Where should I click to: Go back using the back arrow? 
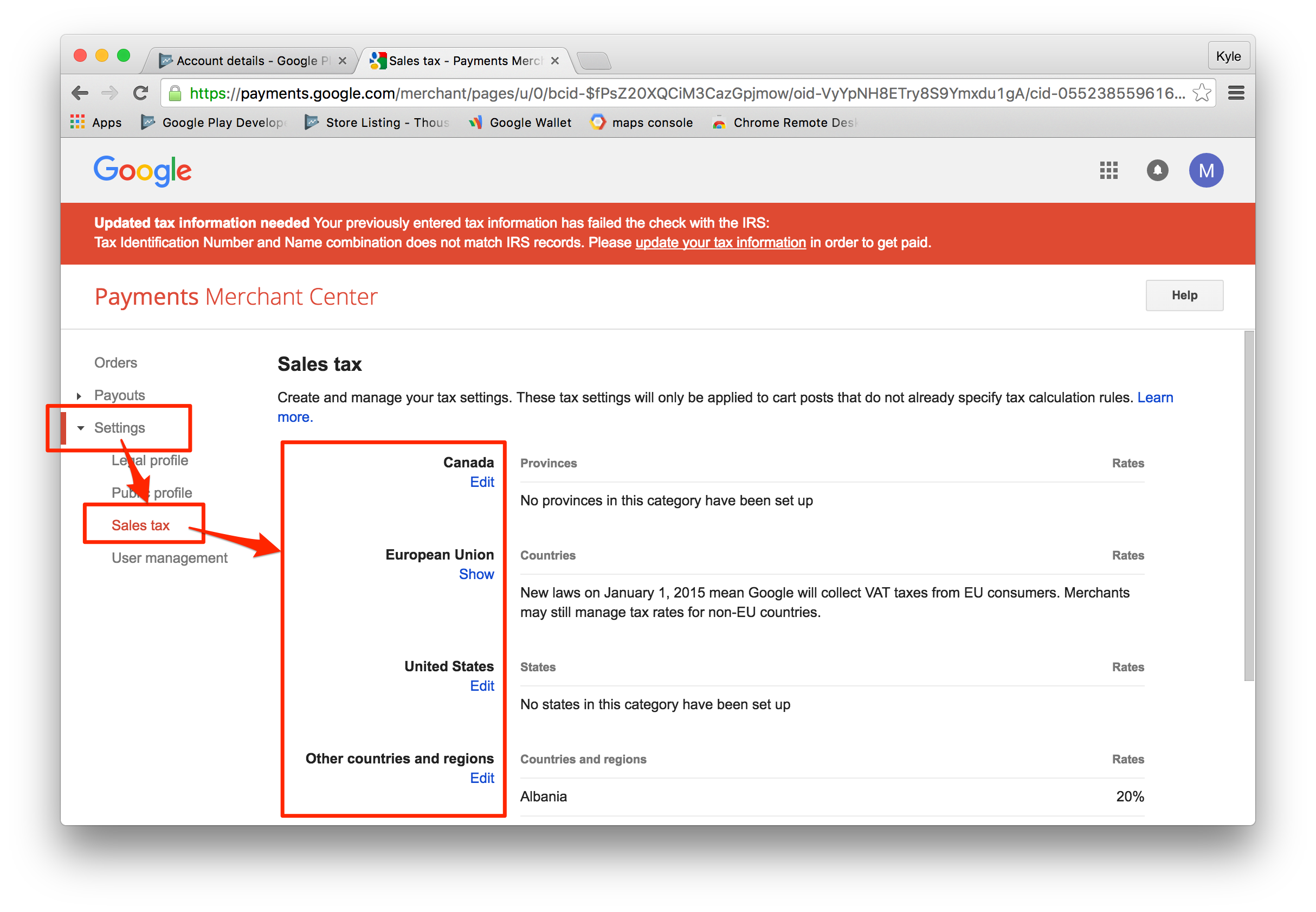coord(80,93)
